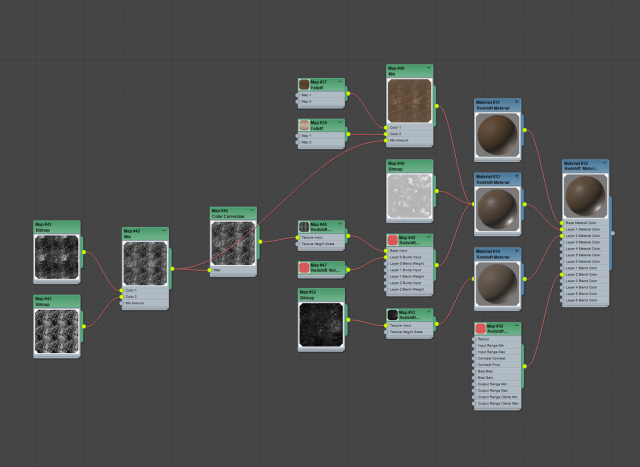
Task: Collapse the Map #42 Mix node
Action: point(164,231)
